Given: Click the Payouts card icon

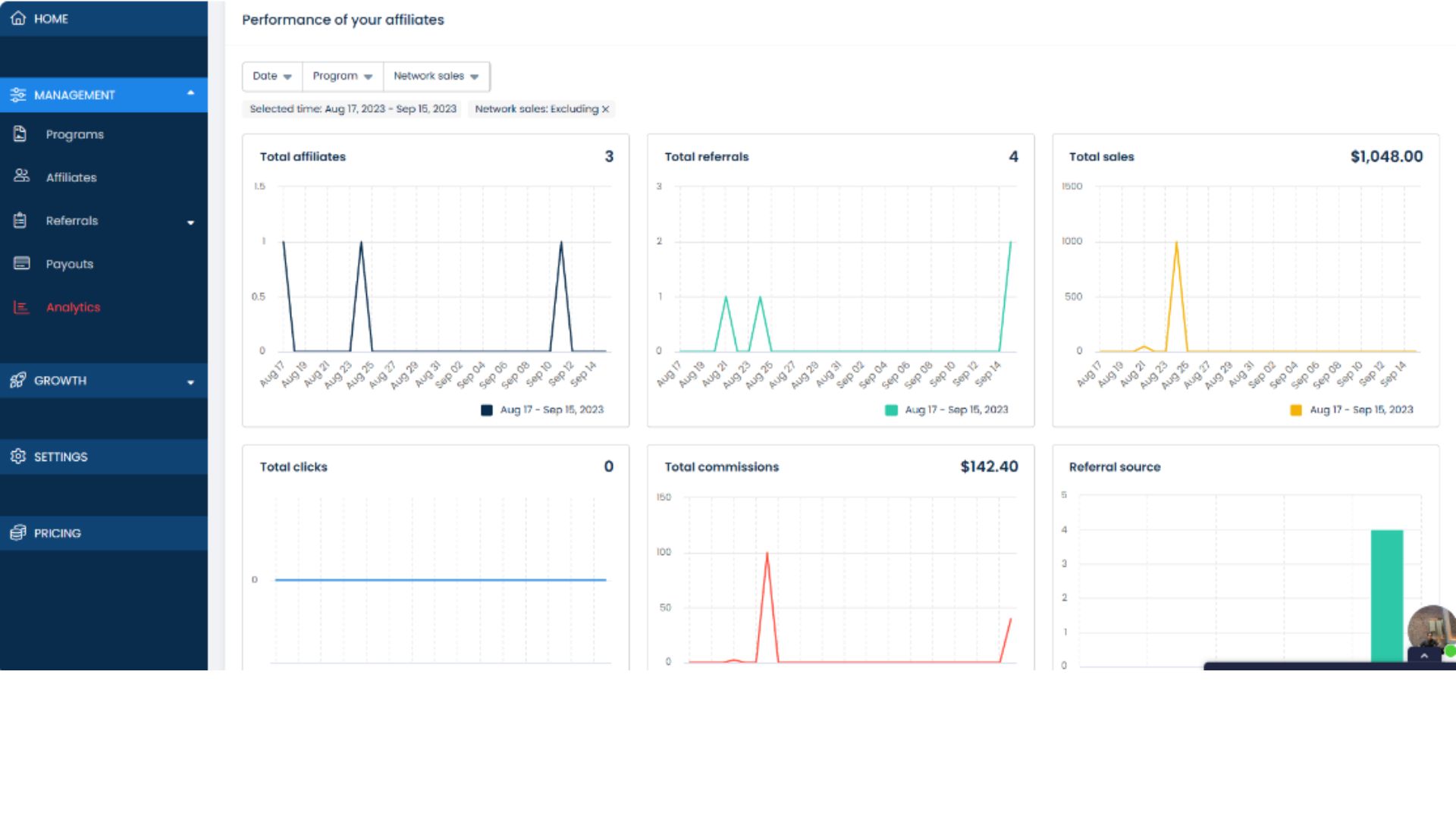Looking at the screenshot, I should tap(22, 263).
